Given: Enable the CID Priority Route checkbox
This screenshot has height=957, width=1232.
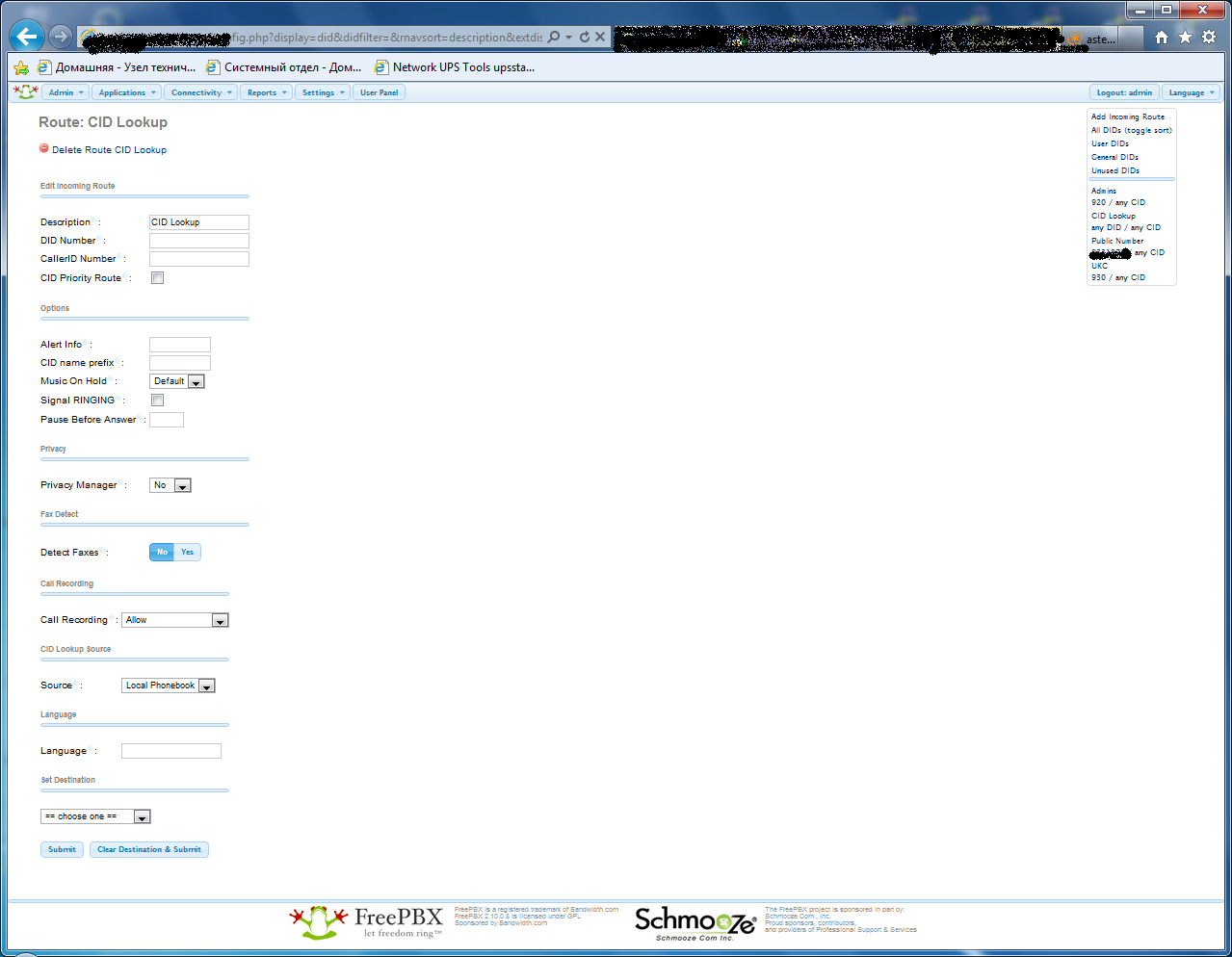Looking at the screenshot, I should click(x=158, y=278).
